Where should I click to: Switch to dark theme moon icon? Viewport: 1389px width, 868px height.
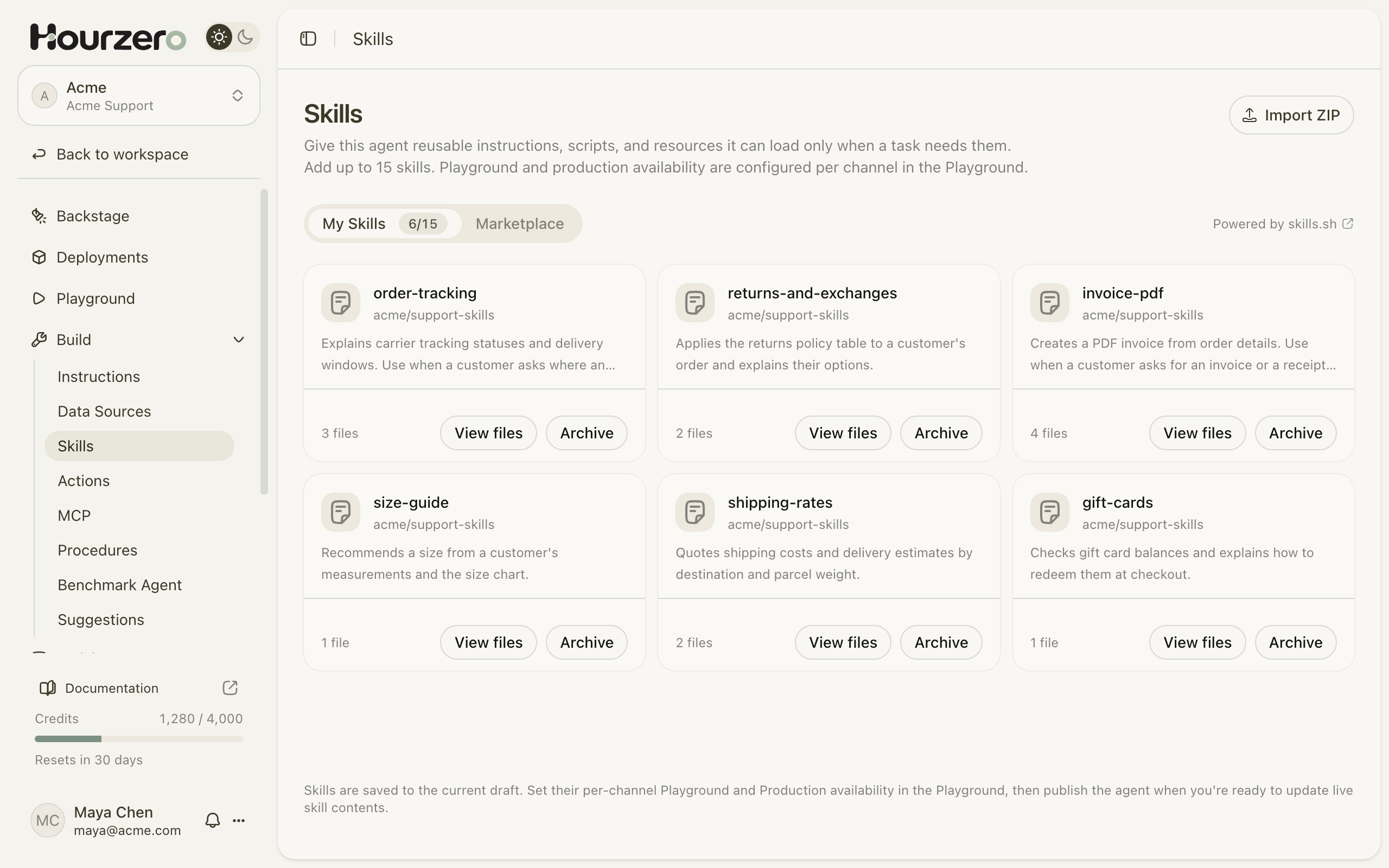[x=245, y=37]
